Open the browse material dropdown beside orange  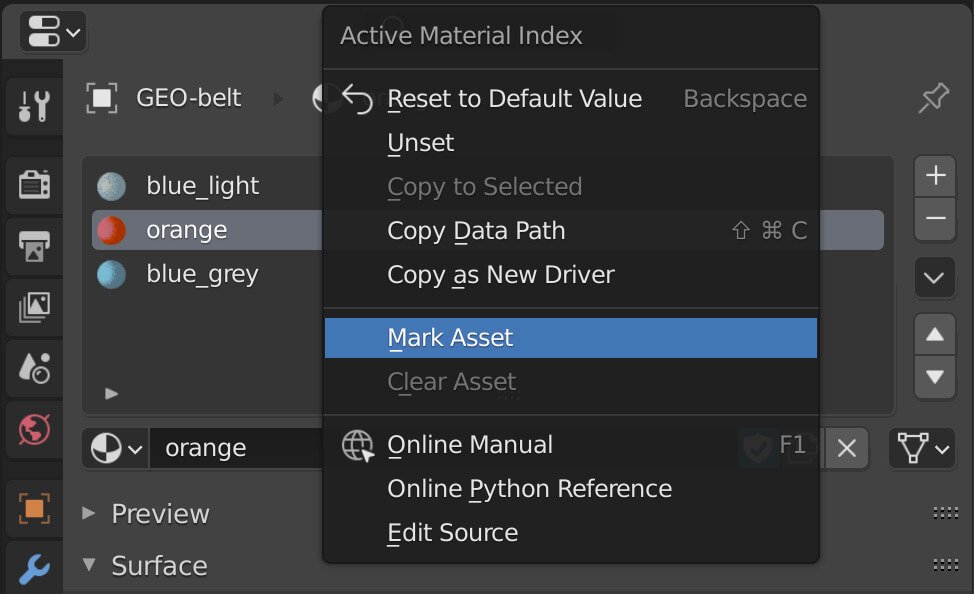pyautogui.click(x=116, y=449)
